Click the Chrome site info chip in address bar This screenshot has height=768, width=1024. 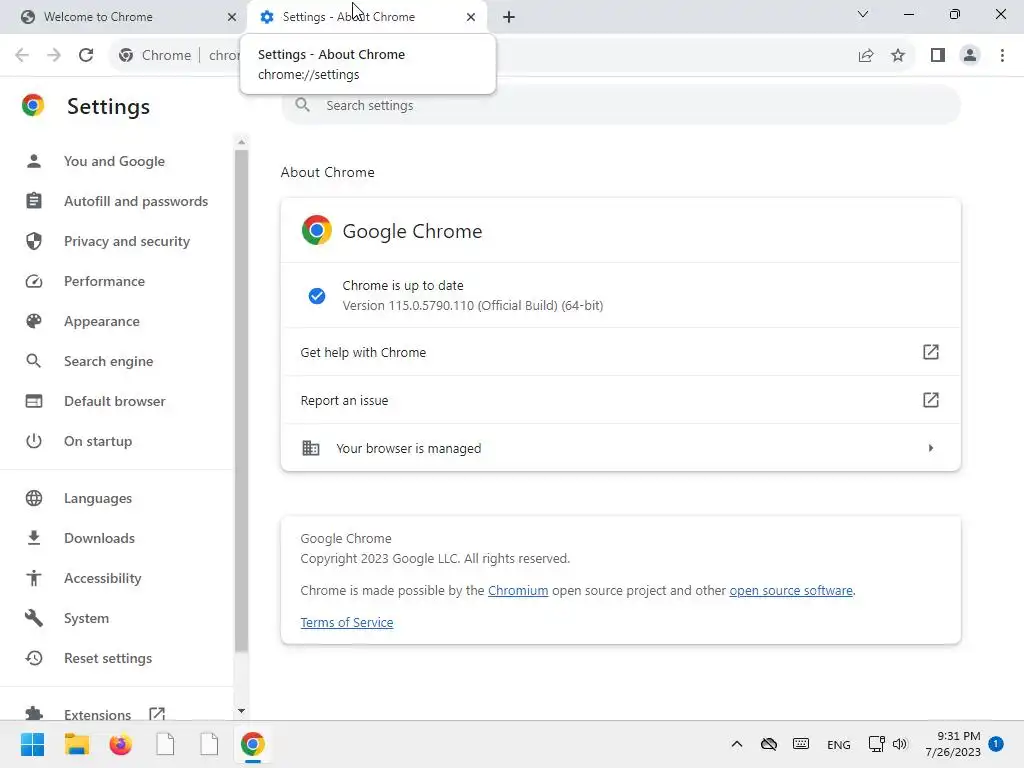click(155, 56)
